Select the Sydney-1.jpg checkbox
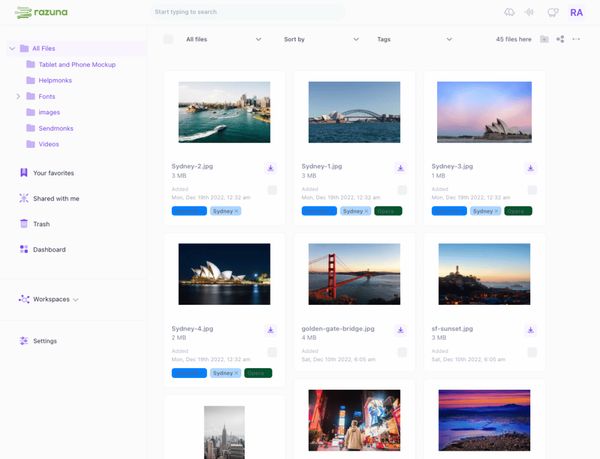600x459 pixels. (x=402, y=190)
